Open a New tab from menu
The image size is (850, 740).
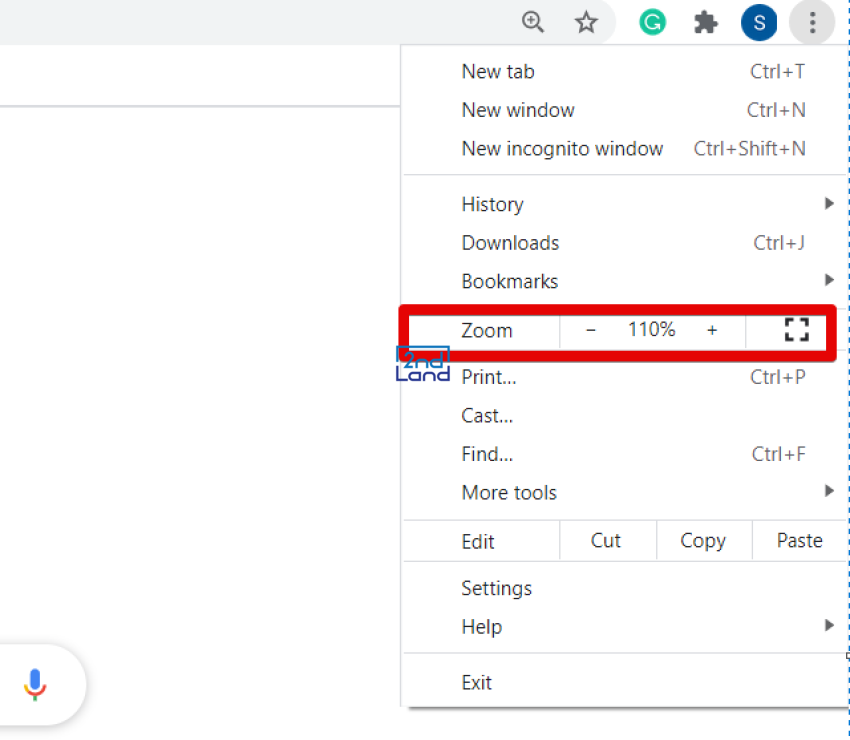click(625, 72)
